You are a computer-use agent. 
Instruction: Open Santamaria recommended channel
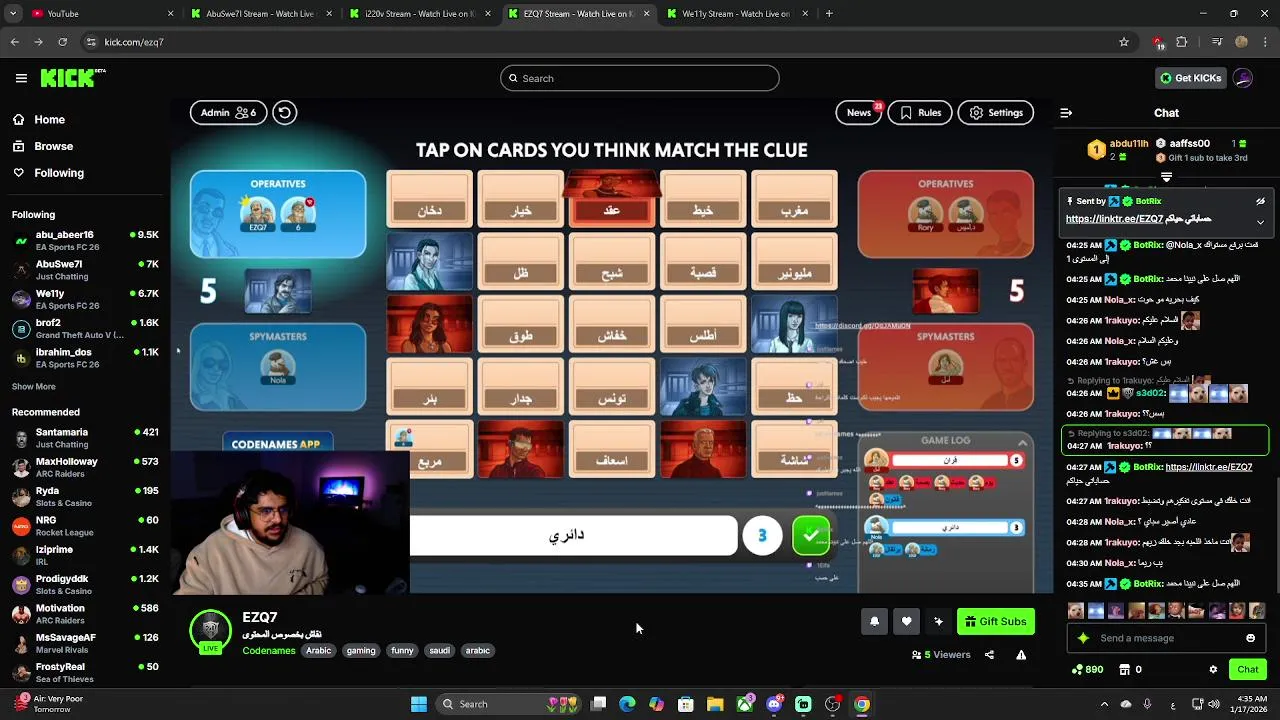click(x=85, y=438)
